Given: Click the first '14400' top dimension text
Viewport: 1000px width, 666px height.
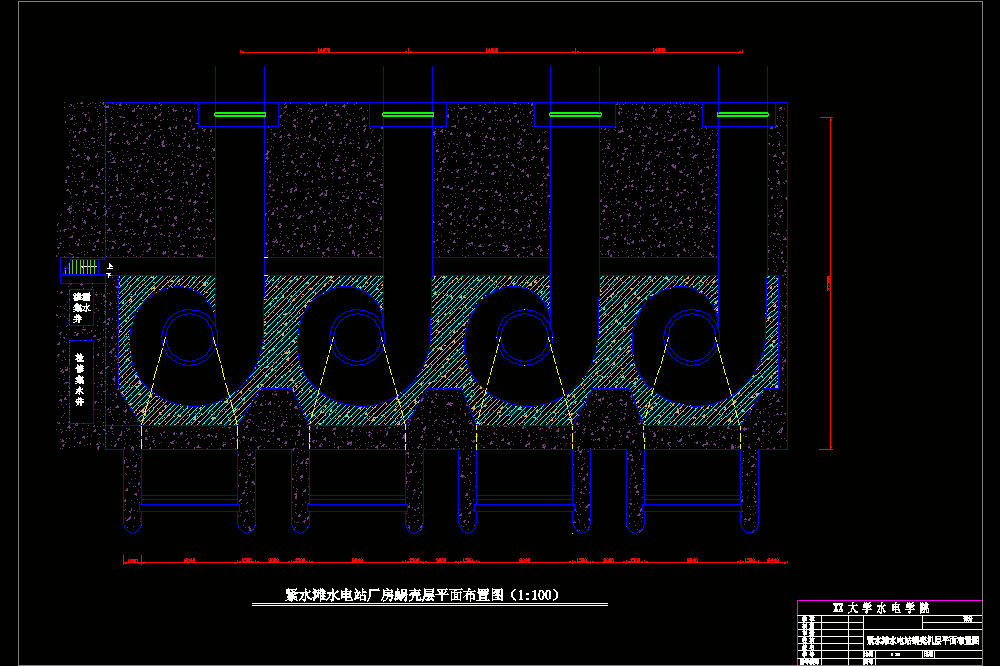Looking at the screenshot, I should pos(323,49).
